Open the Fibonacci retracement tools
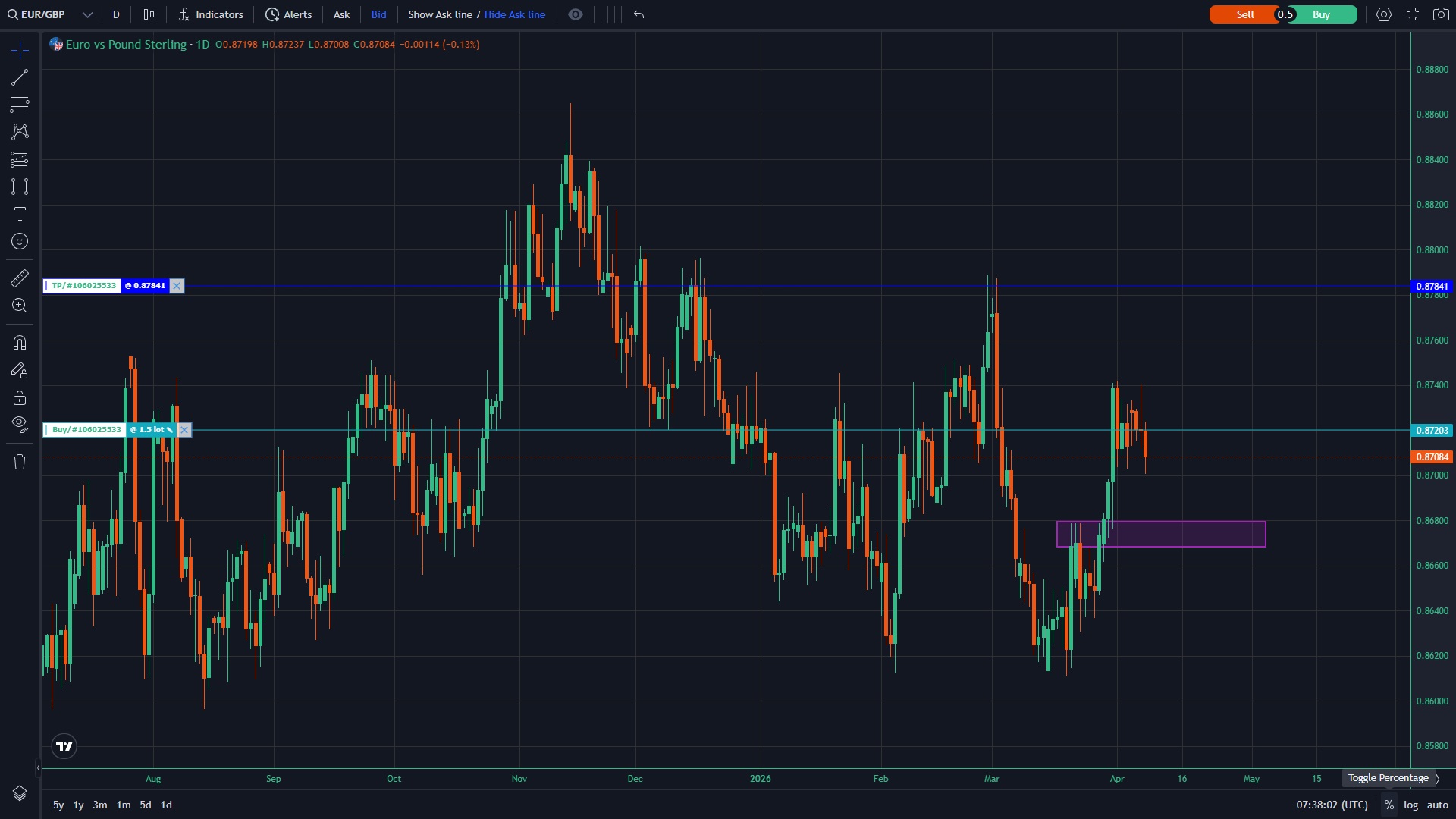The height and width of the screenshot is (819, 1456). [x=20, y=105]
